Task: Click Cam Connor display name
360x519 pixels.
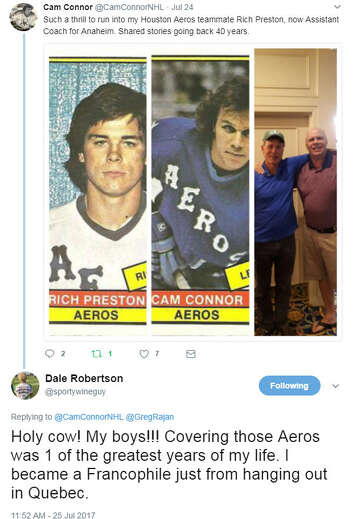Action: pyautogui.click(x=68, y=7)
